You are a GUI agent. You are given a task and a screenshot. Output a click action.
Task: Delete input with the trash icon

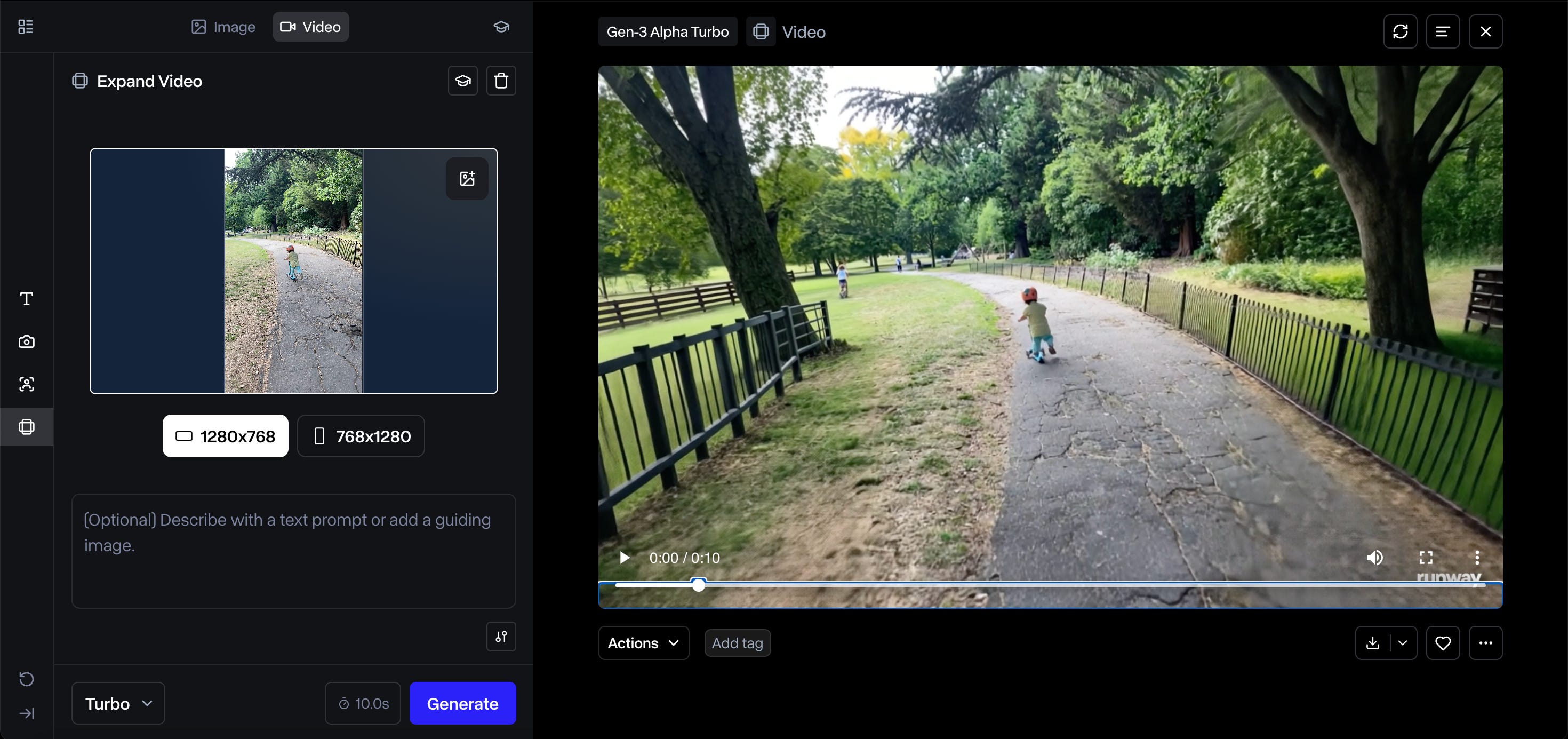pyautogui.click(x=501, y=81)
